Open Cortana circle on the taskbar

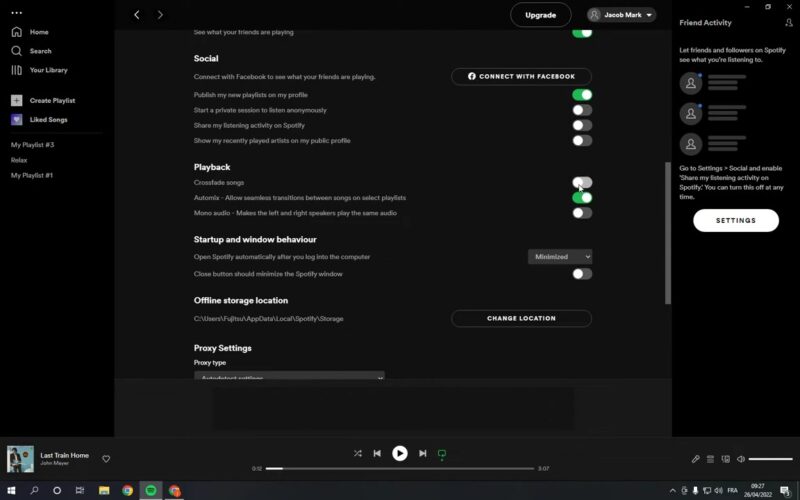tap(57, 490)
